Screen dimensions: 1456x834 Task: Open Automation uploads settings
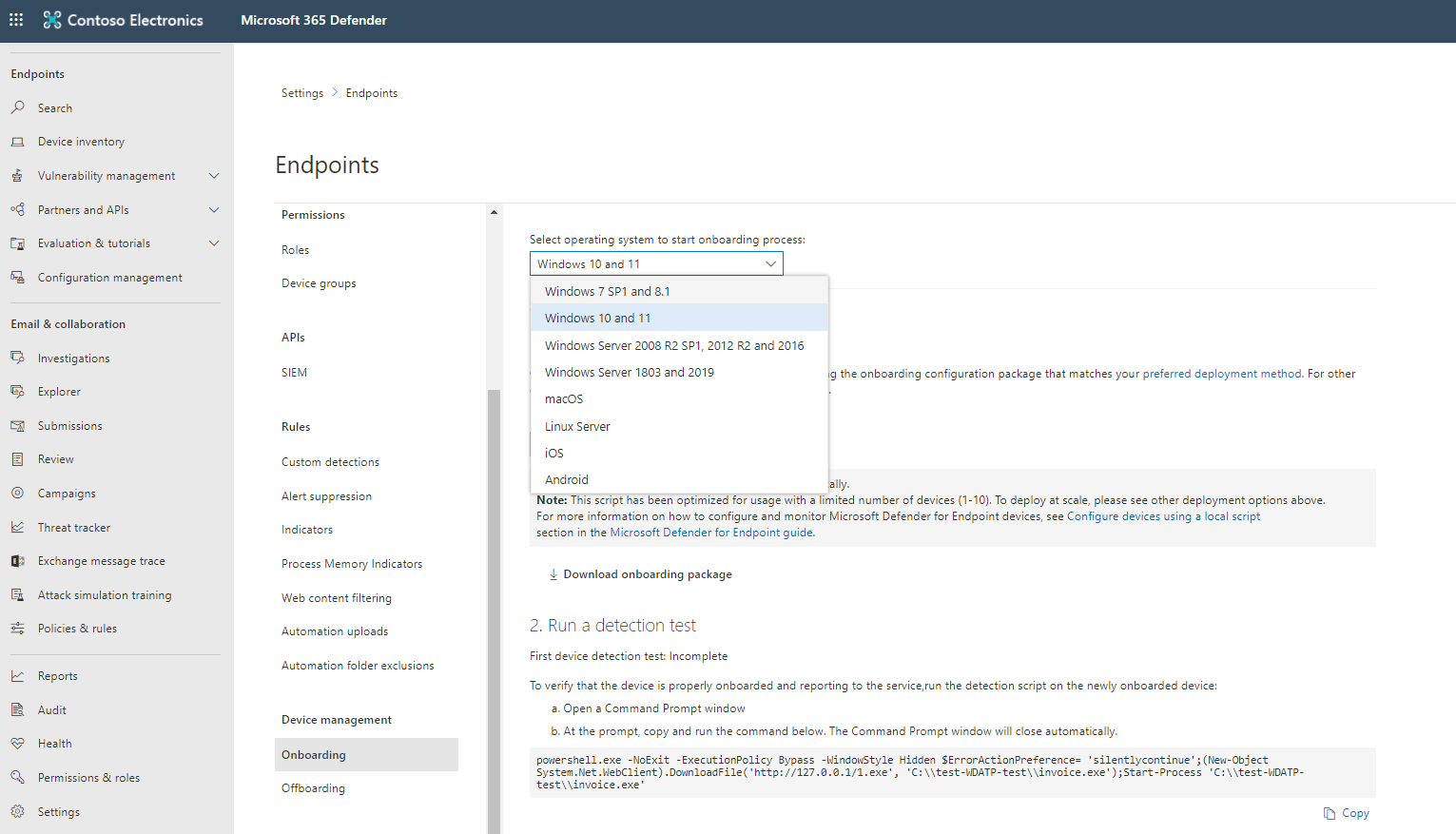(335, 631)
